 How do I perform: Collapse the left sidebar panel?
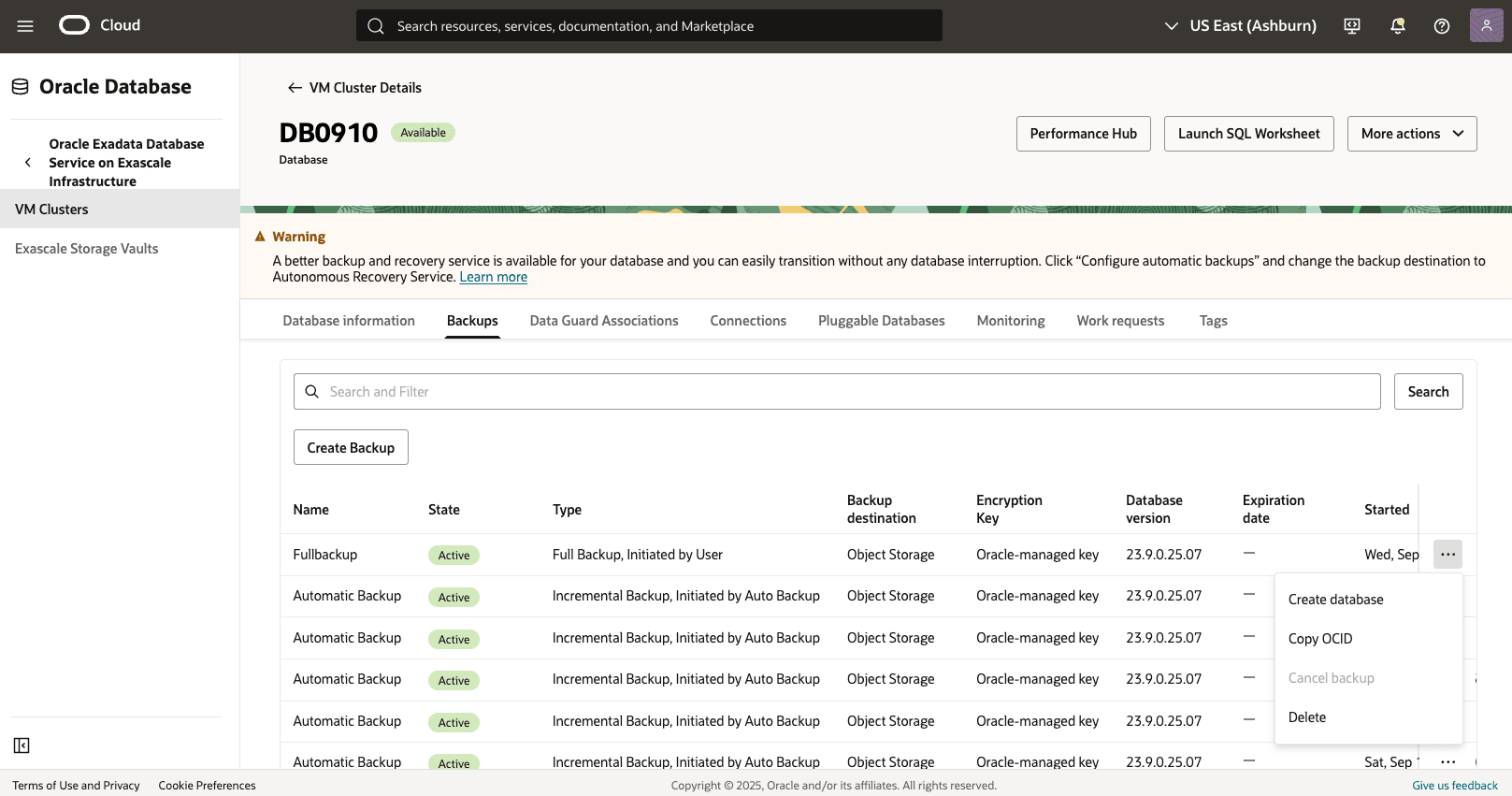[x=22, y=745]
